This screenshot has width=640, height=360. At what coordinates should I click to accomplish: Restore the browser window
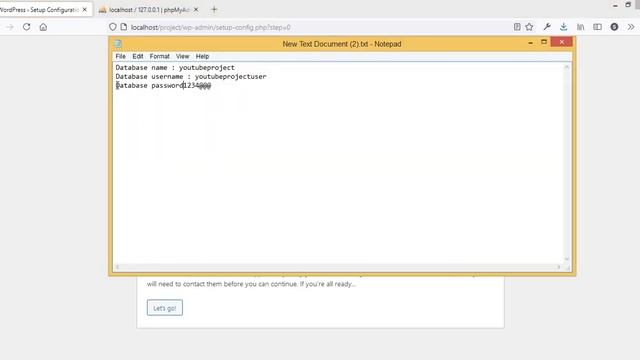[x=628, y=5]
